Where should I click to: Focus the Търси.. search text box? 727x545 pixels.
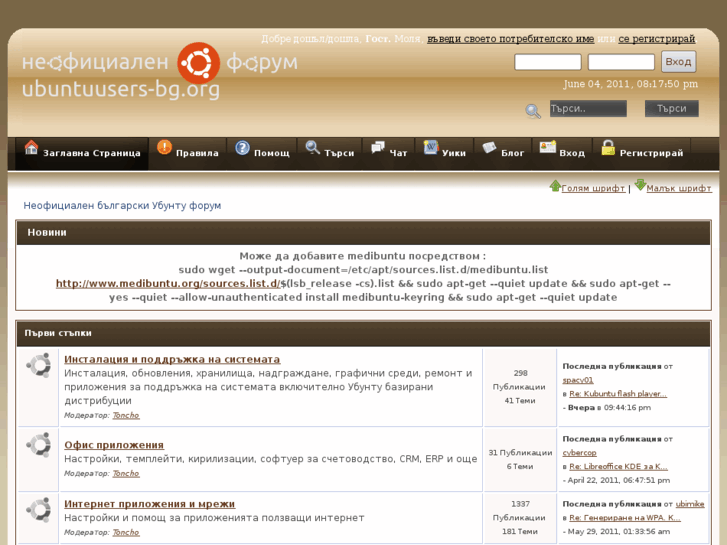pyautogui.click(x=588, y=109)
